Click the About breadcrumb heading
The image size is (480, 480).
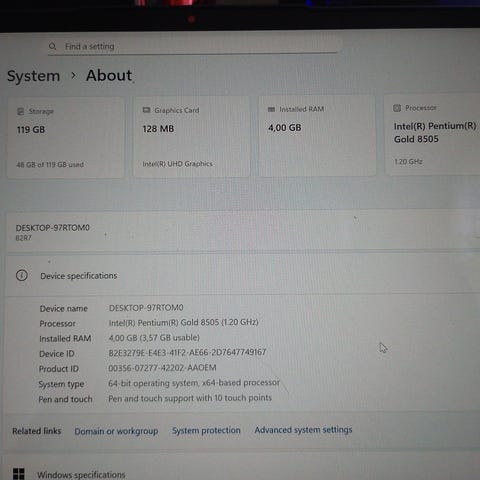coord(109,75)
